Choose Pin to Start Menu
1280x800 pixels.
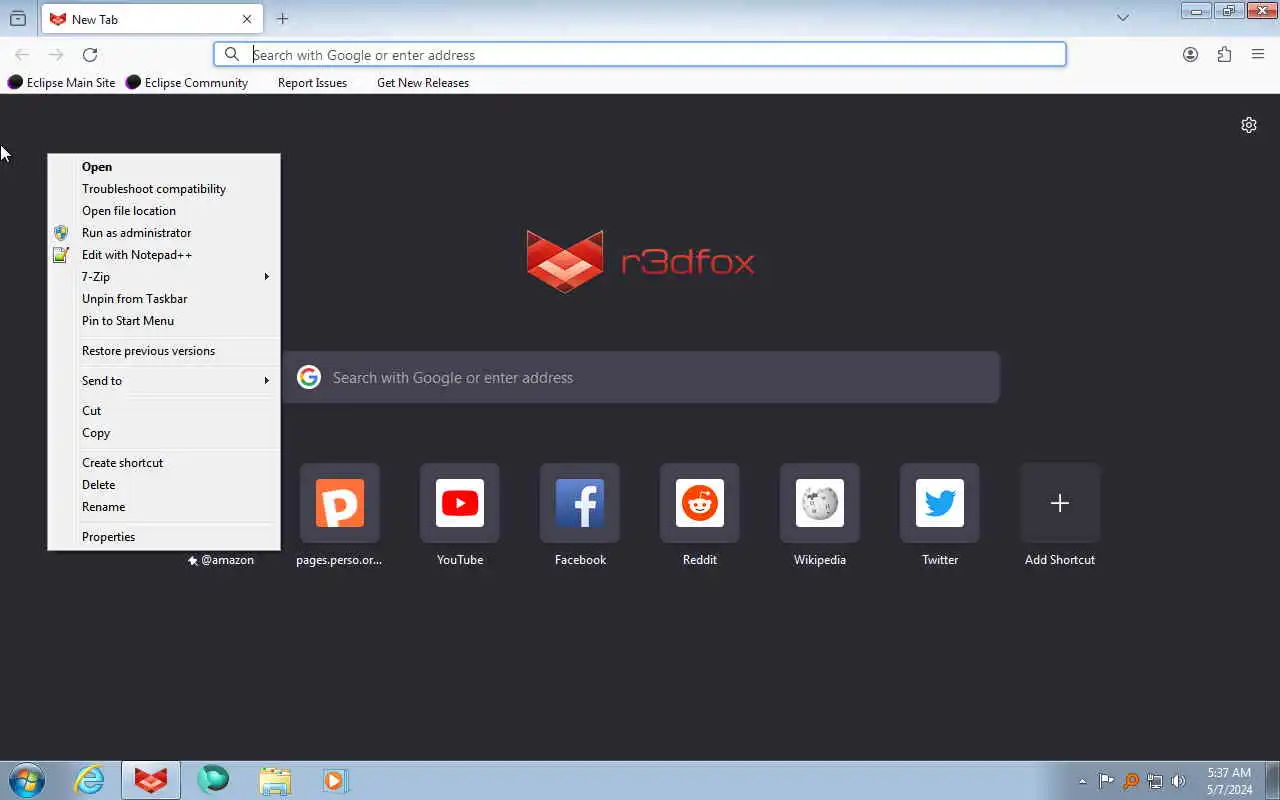click(164, 321)
